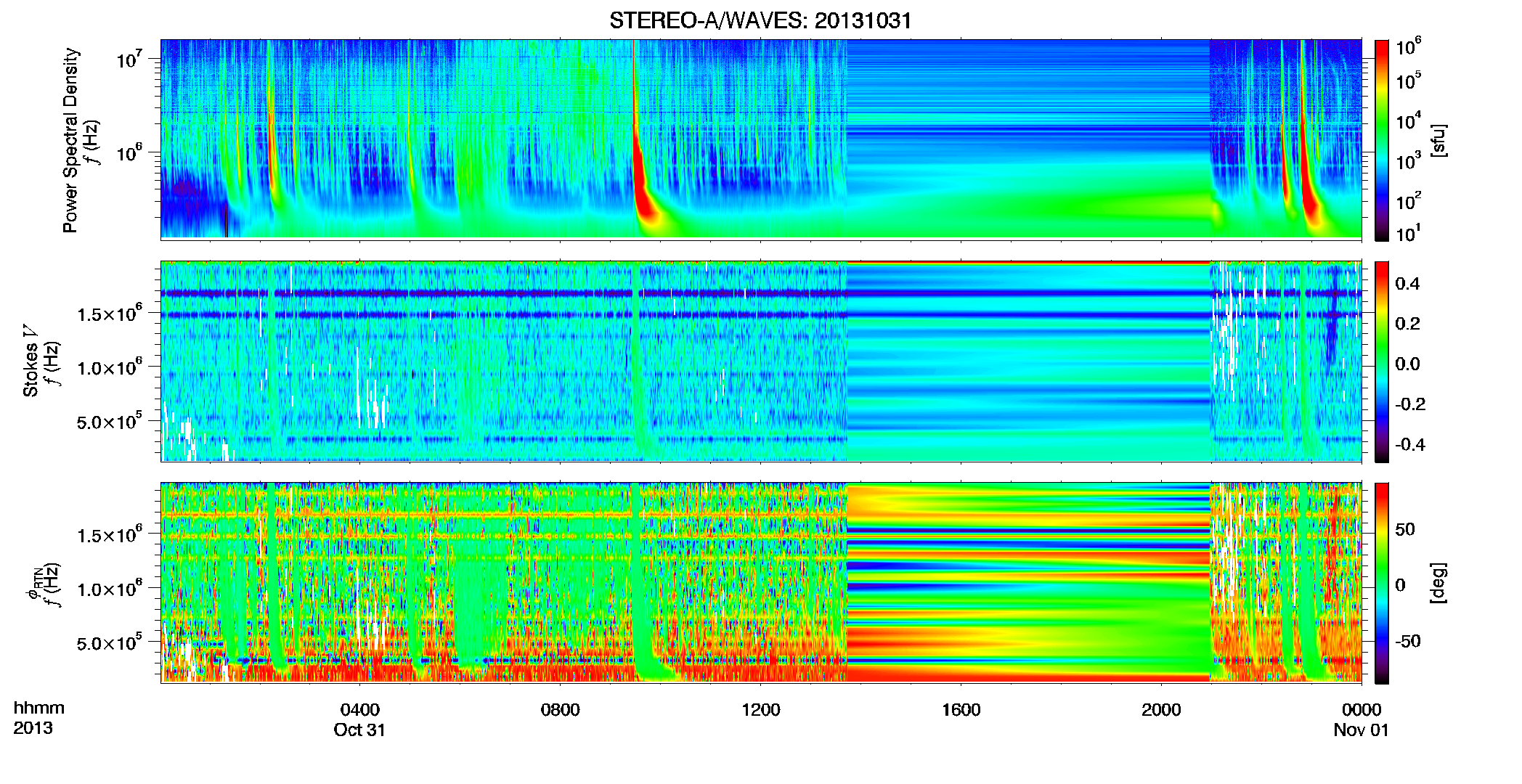
Task: Click the phi RTN degrees color bar
Action: click(1382, 583)
